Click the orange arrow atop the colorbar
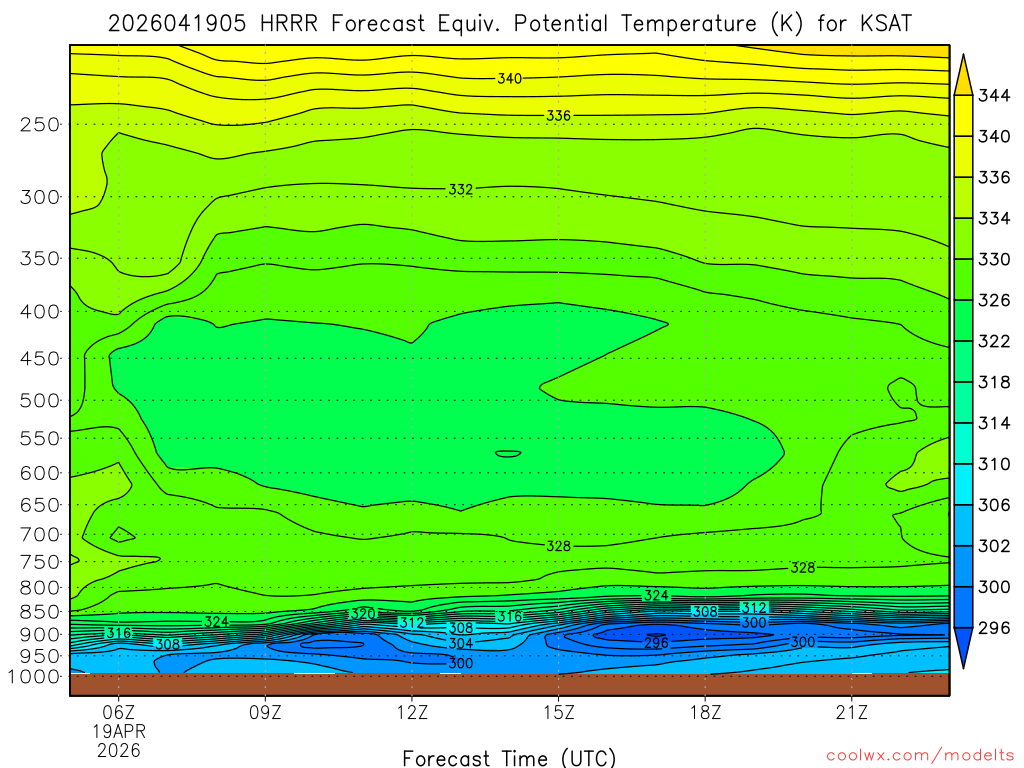Viewport: 1024px width, 768px height. pos(964,76)
